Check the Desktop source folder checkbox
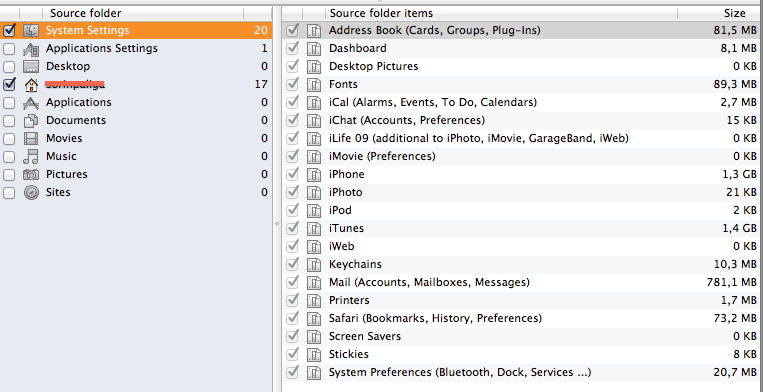 [x=9, y=67]
